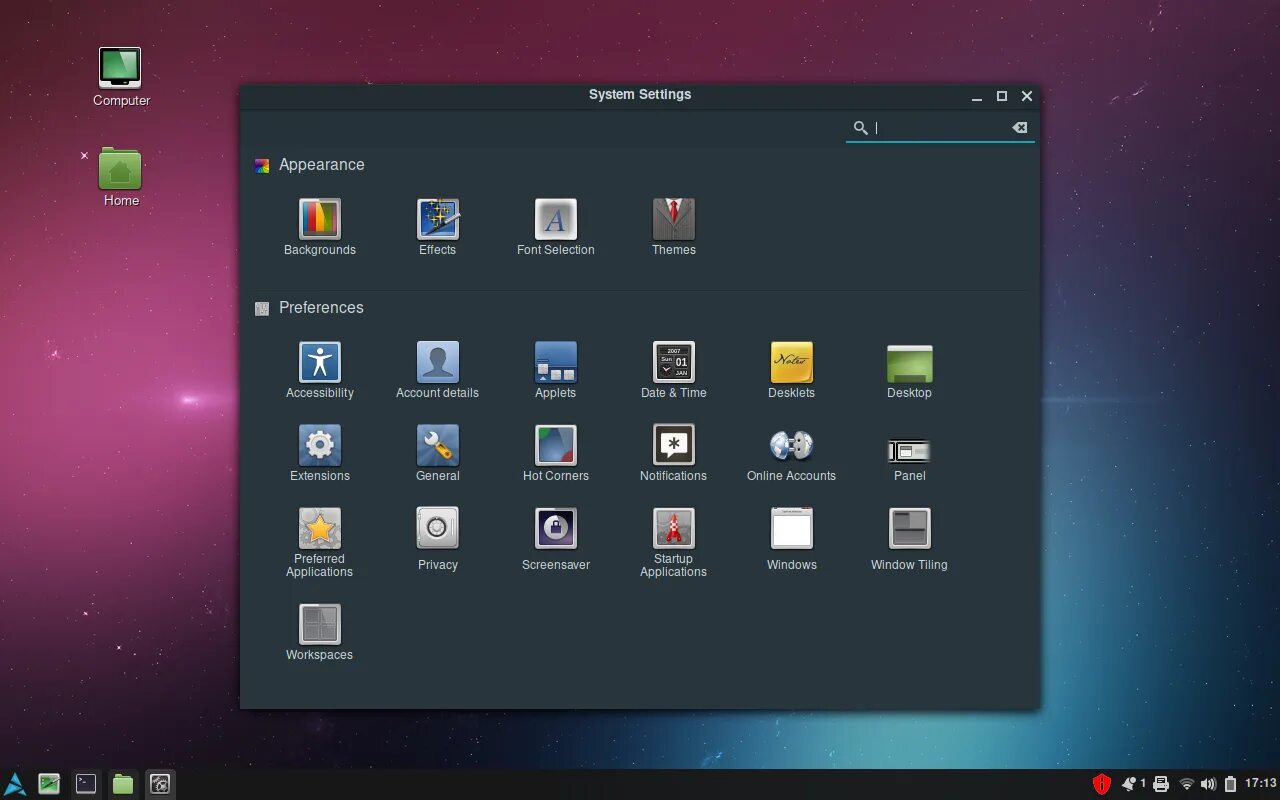This screenshot has height=800, width=1280.
Task: Open the main menu launcher in panel
Action: click(15, 784)
